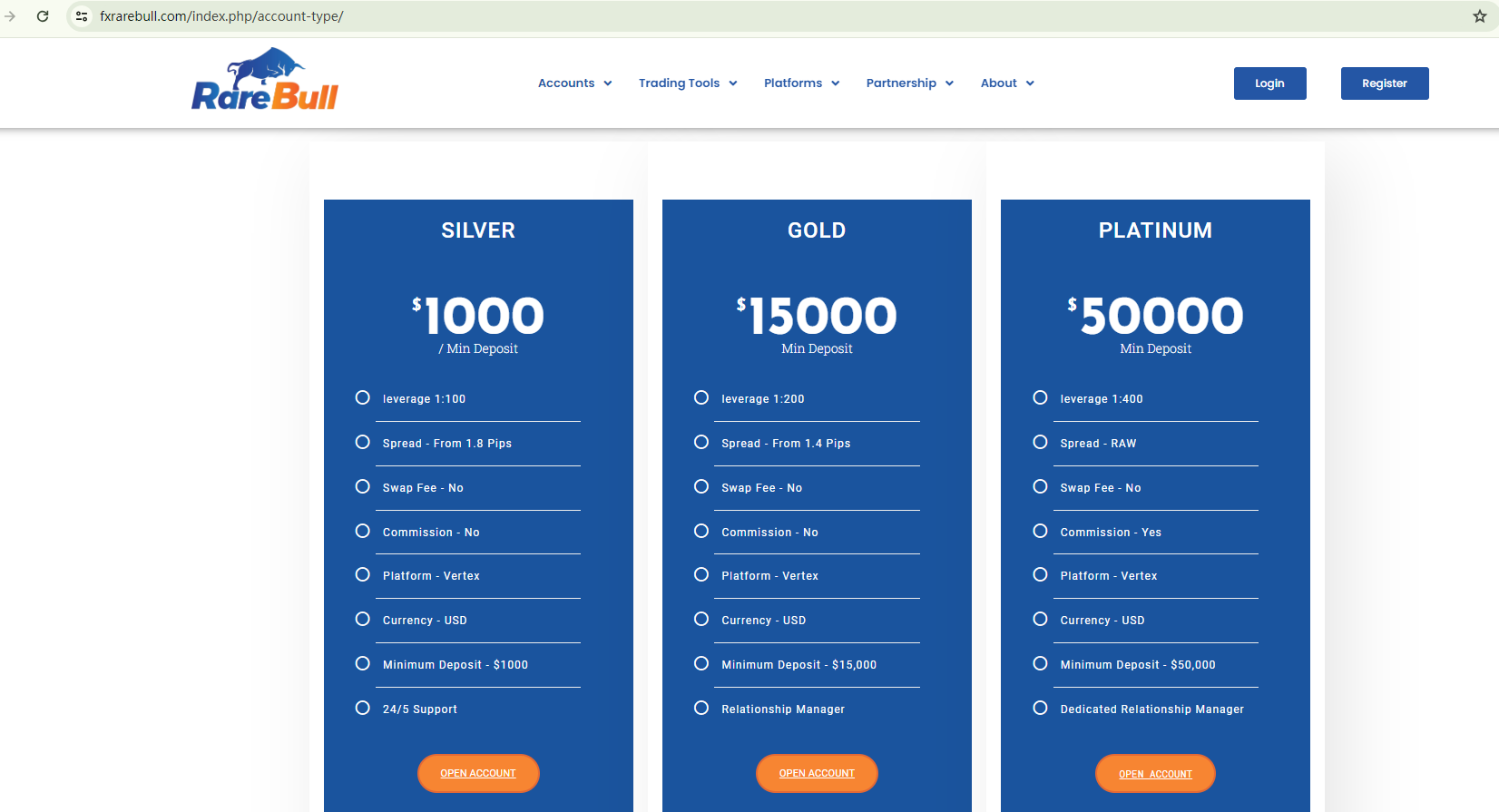Click "Currency - USD" in Platinum card

(x=1102, y=621)
